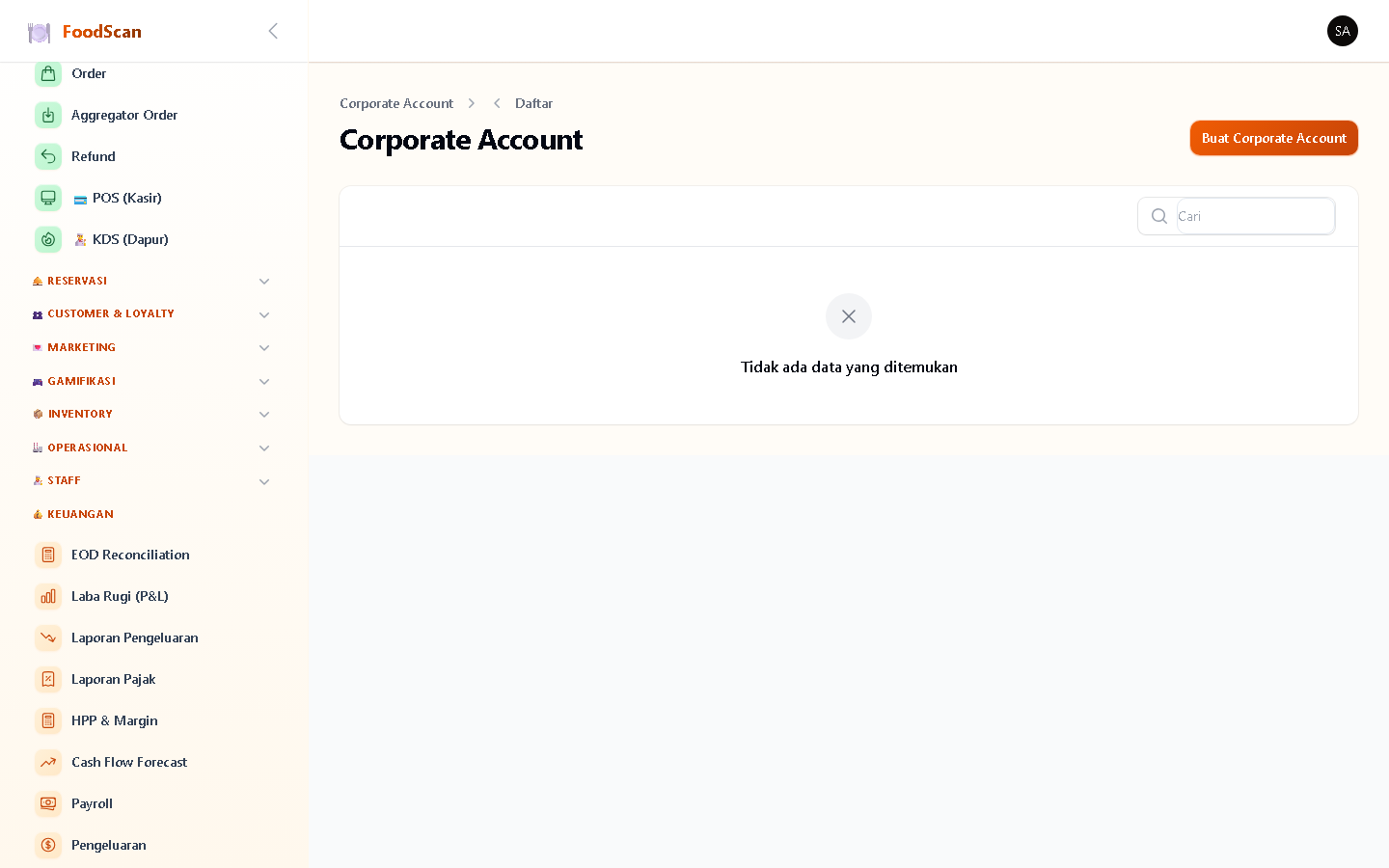
Task: Click the Laporan Pajak receipt icon
Action: (x=48, y=679)
